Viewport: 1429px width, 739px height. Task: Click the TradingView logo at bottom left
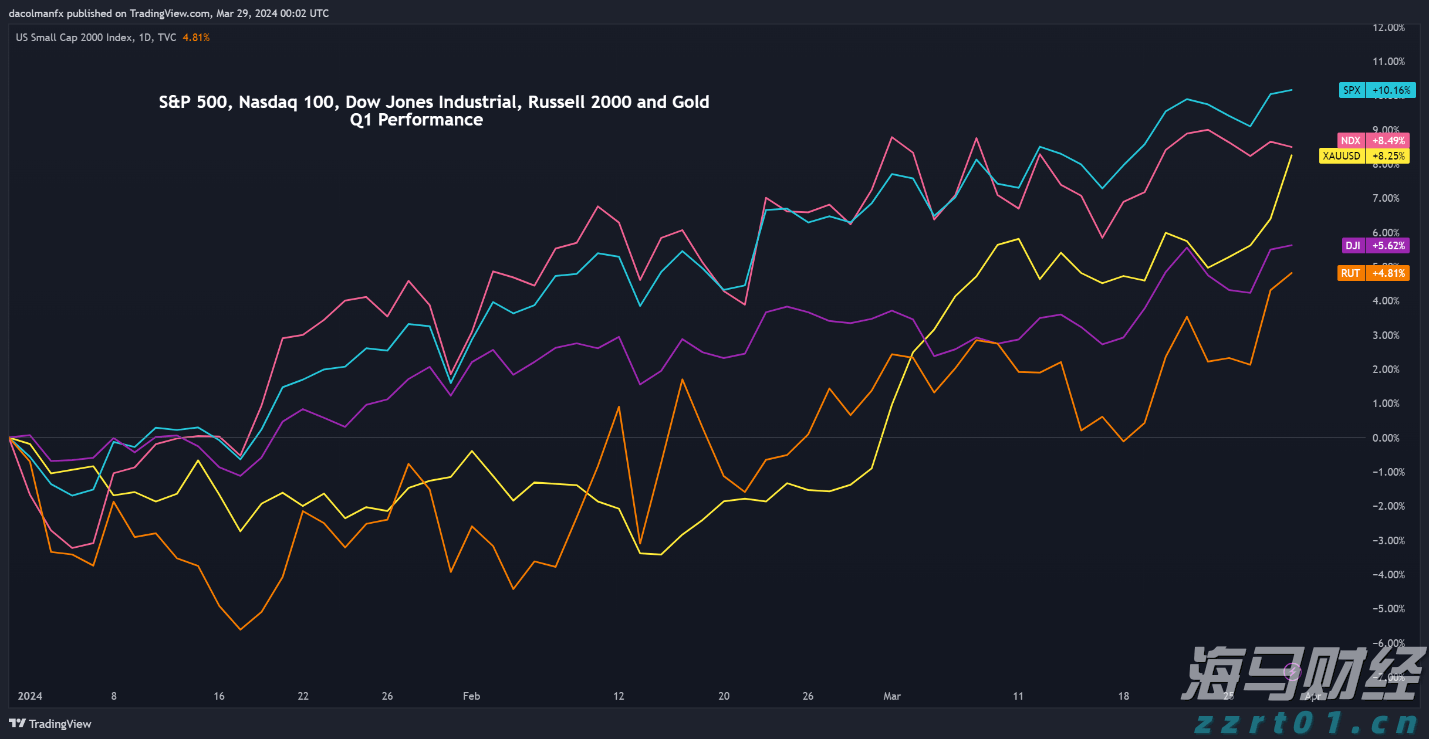50,724
